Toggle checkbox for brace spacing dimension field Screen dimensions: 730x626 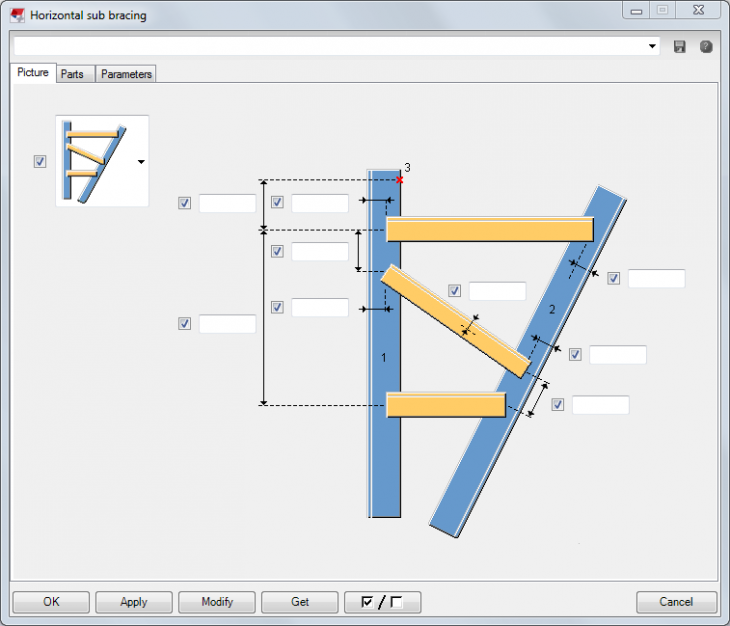click(277, 251)
